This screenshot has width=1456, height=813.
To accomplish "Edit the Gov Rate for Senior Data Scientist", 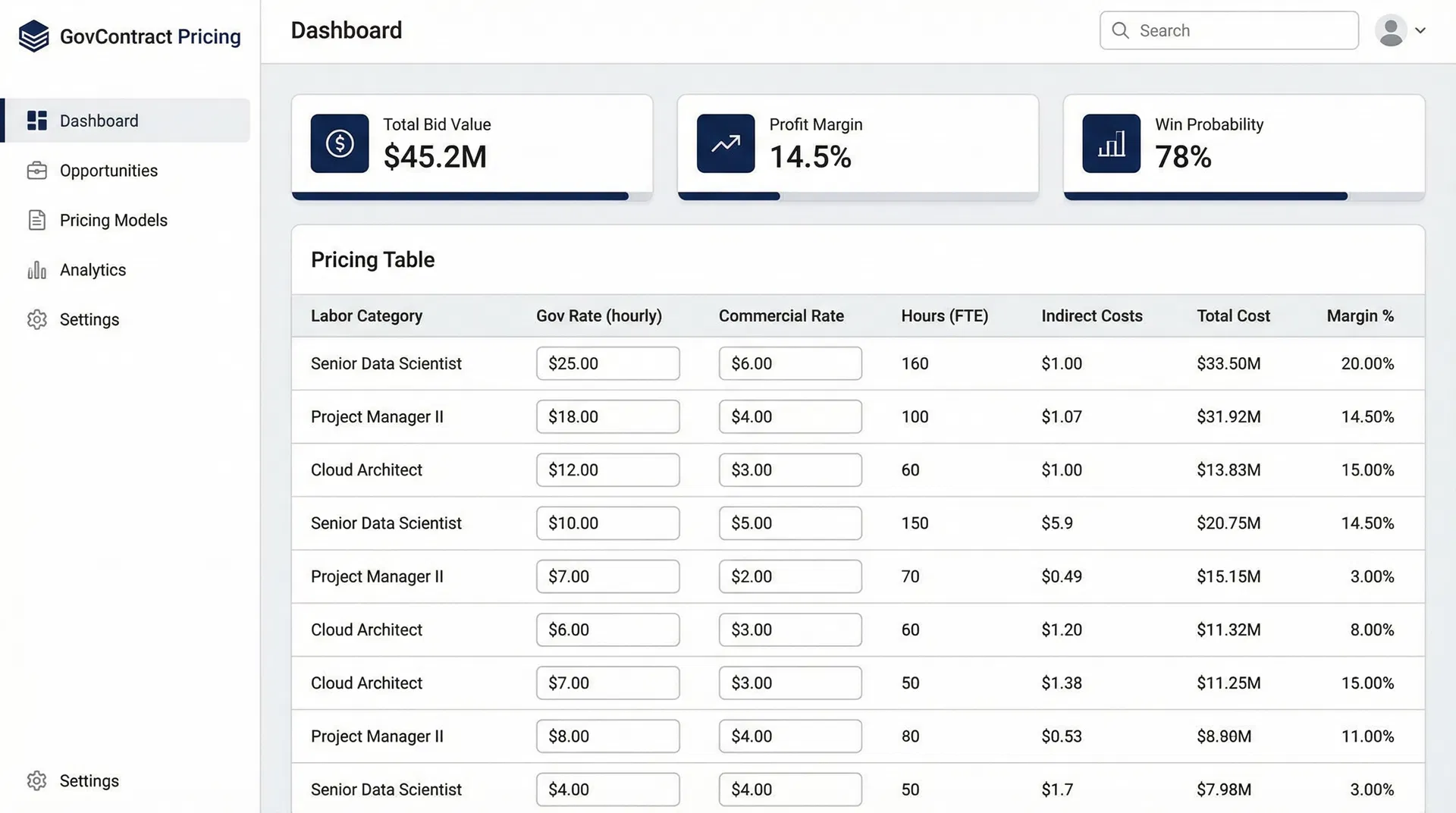I will (607, 363).
